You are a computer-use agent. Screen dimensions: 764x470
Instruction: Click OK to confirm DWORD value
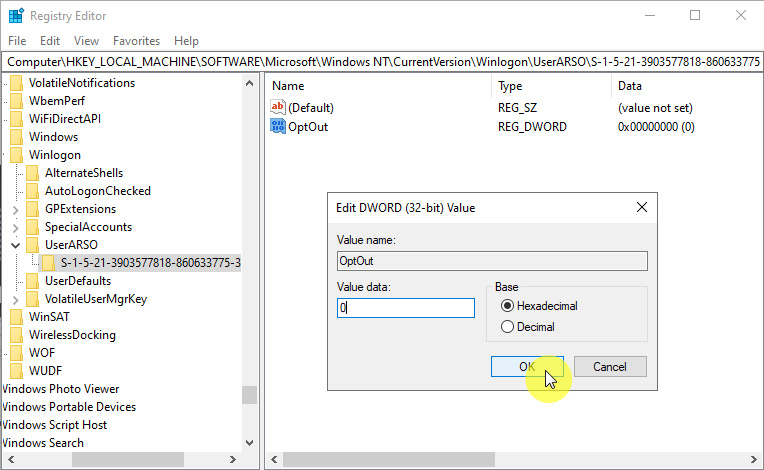click(x=527, y=367)
